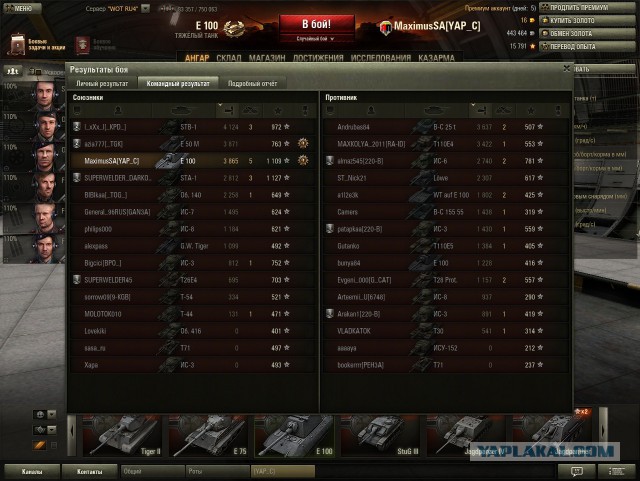640x481 pixels.
Task: Open the Боевые задачи и акции icon
Action: tap(18, 44)
